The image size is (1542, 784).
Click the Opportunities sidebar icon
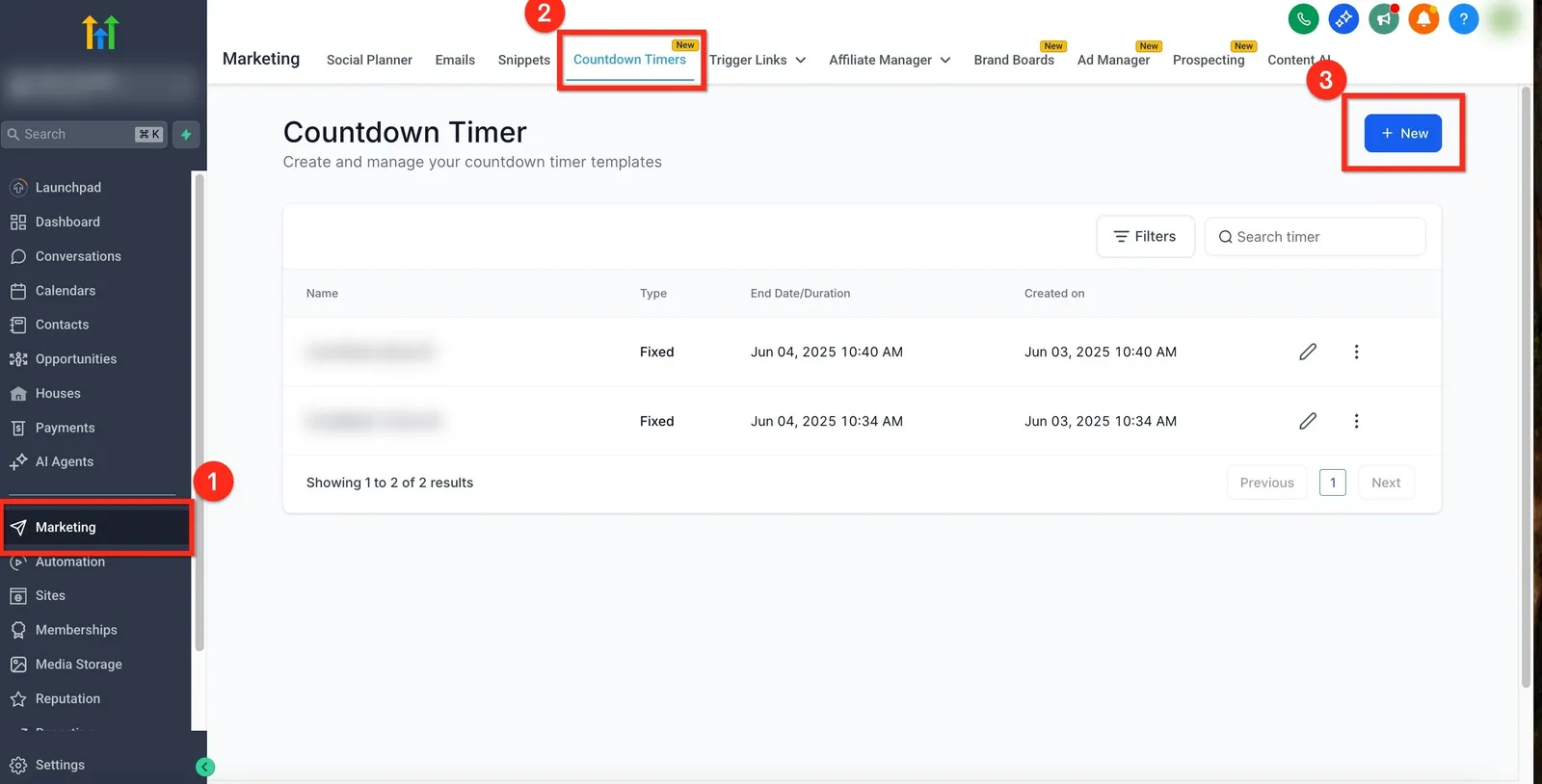point(18,359)
